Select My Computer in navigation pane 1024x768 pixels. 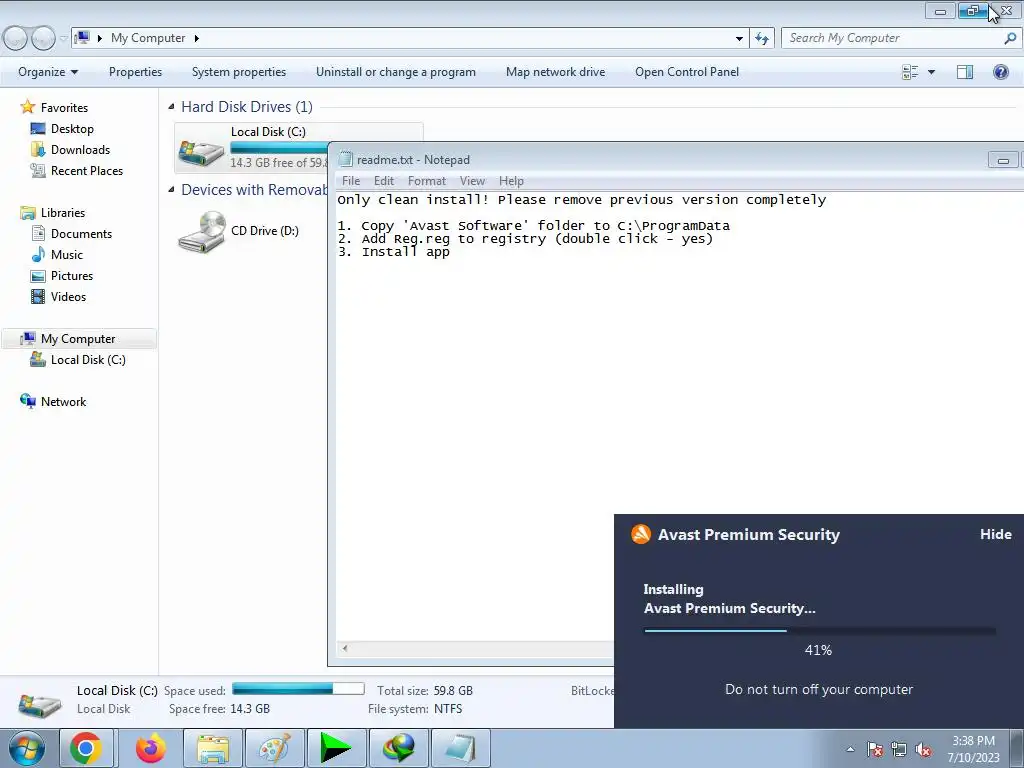[78, 339]
